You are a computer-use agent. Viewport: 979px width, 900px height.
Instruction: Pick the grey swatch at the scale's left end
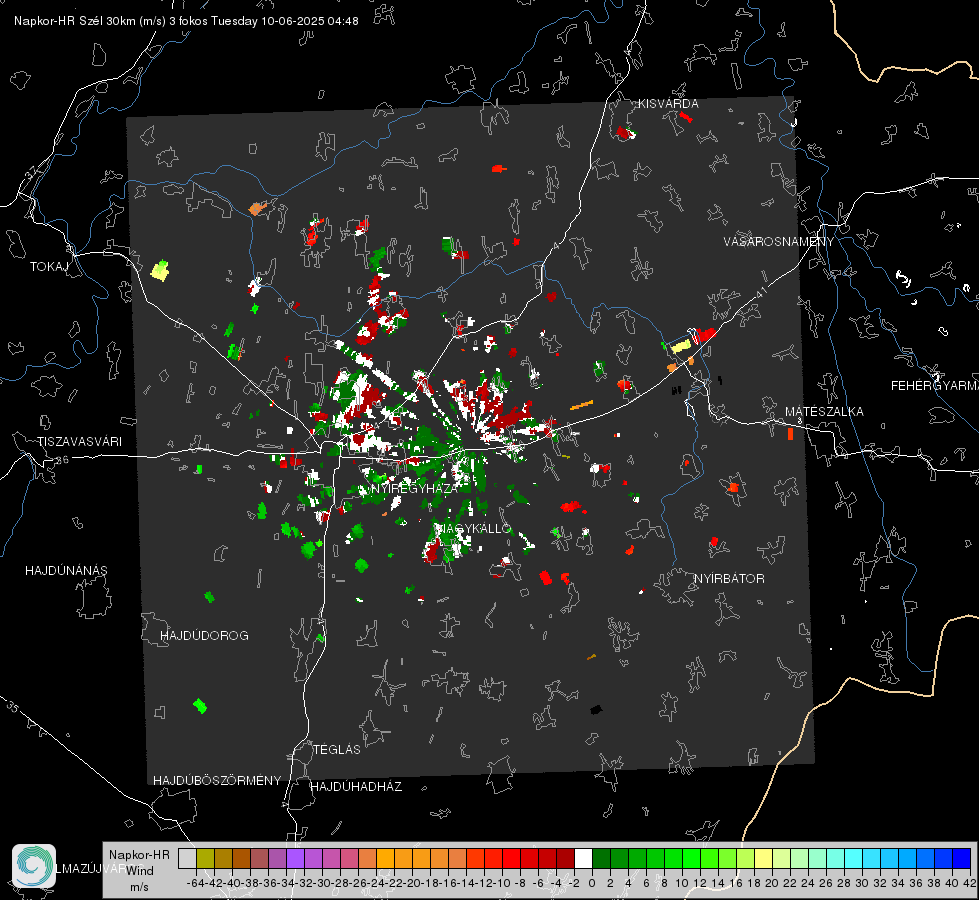click(187, 858)
